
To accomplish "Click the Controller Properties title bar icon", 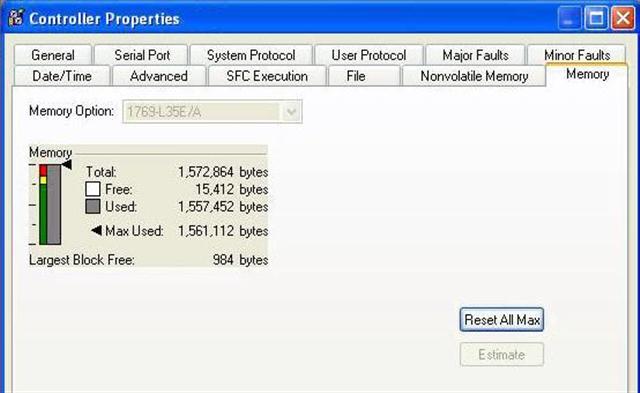I will tap(16, 18).
